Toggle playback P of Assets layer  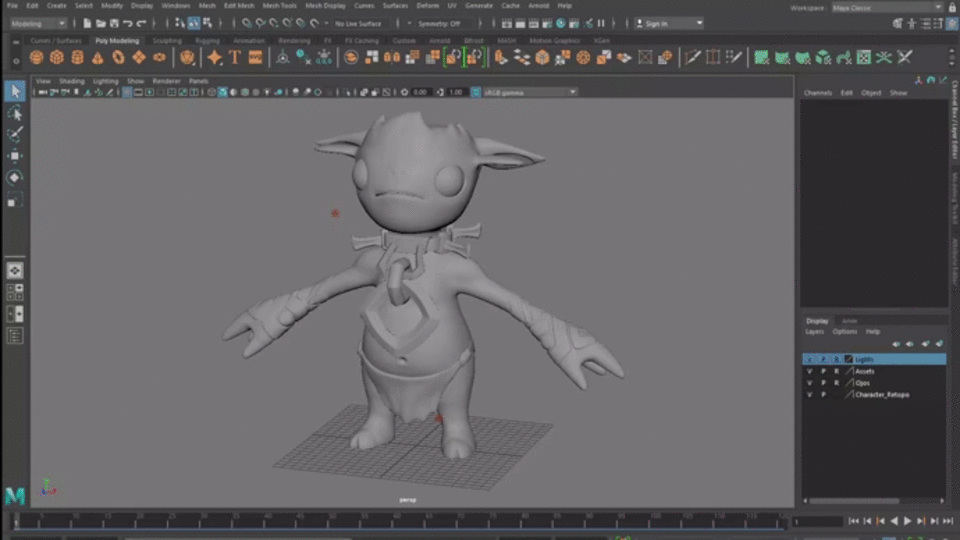point(823,371)
